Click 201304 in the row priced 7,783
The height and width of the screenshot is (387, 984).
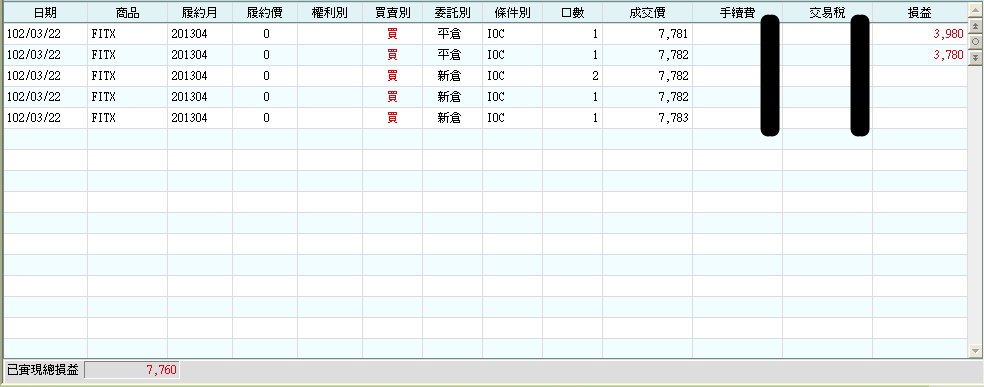coord(189,118)
